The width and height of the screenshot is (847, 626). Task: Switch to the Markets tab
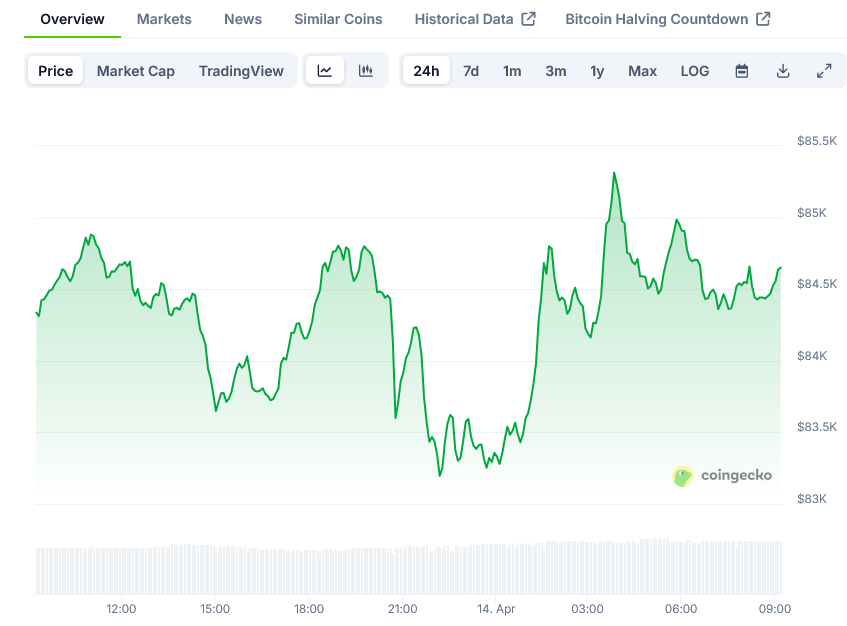(x=163, y=18)
